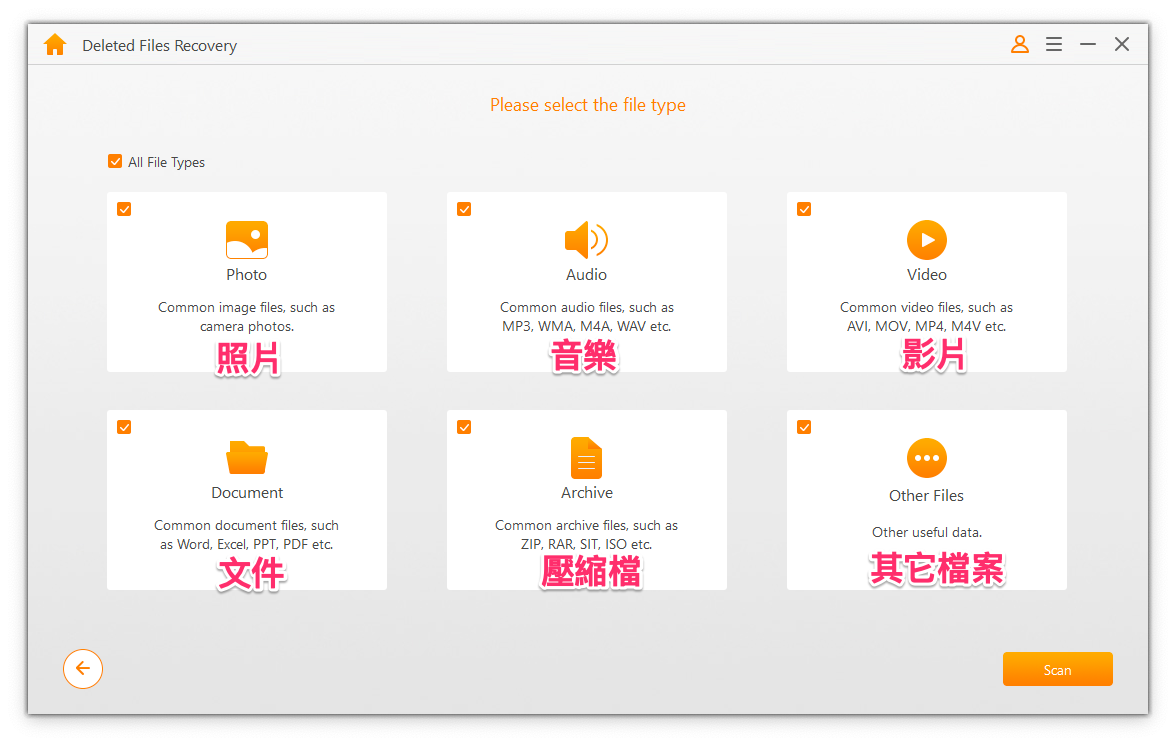Click the All File Types label
The image size is (1176, 746).
click(x=166, y=162)
